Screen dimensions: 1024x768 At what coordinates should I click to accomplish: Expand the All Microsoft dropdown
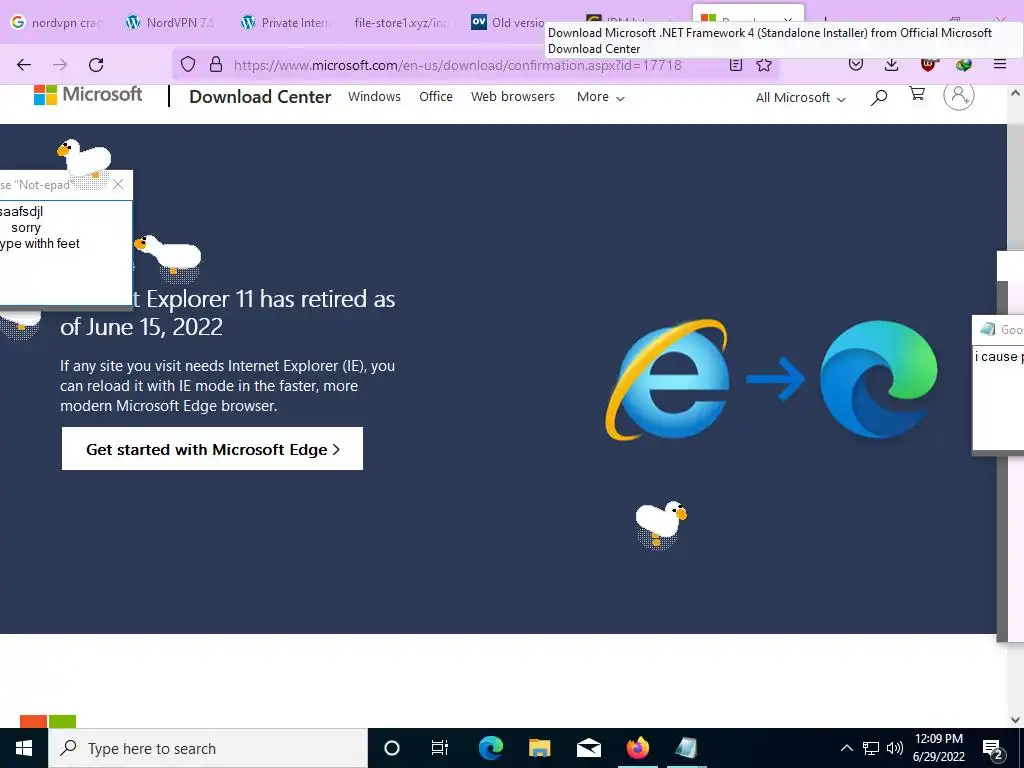[801, 97]
